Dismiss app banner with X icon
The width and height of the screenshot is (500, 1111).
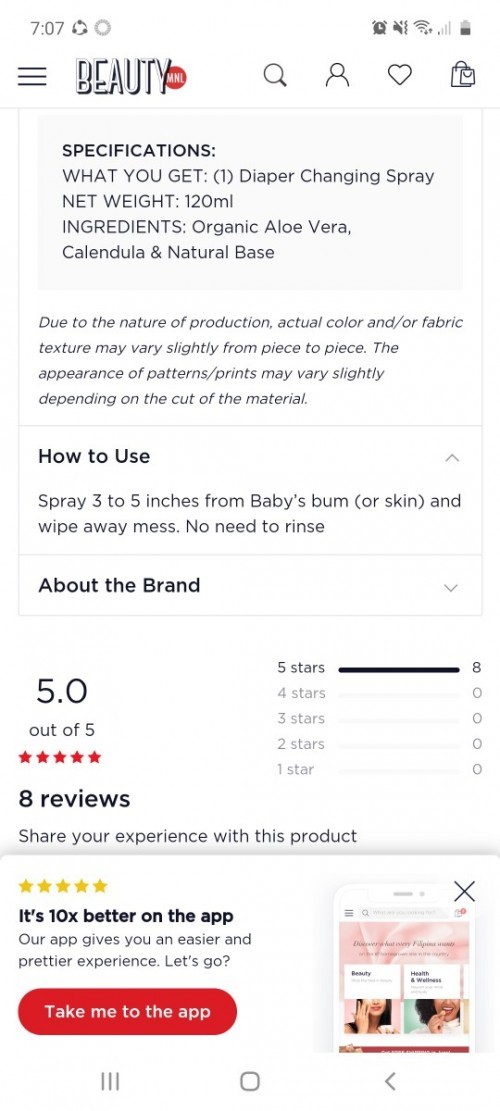point(465,891)
